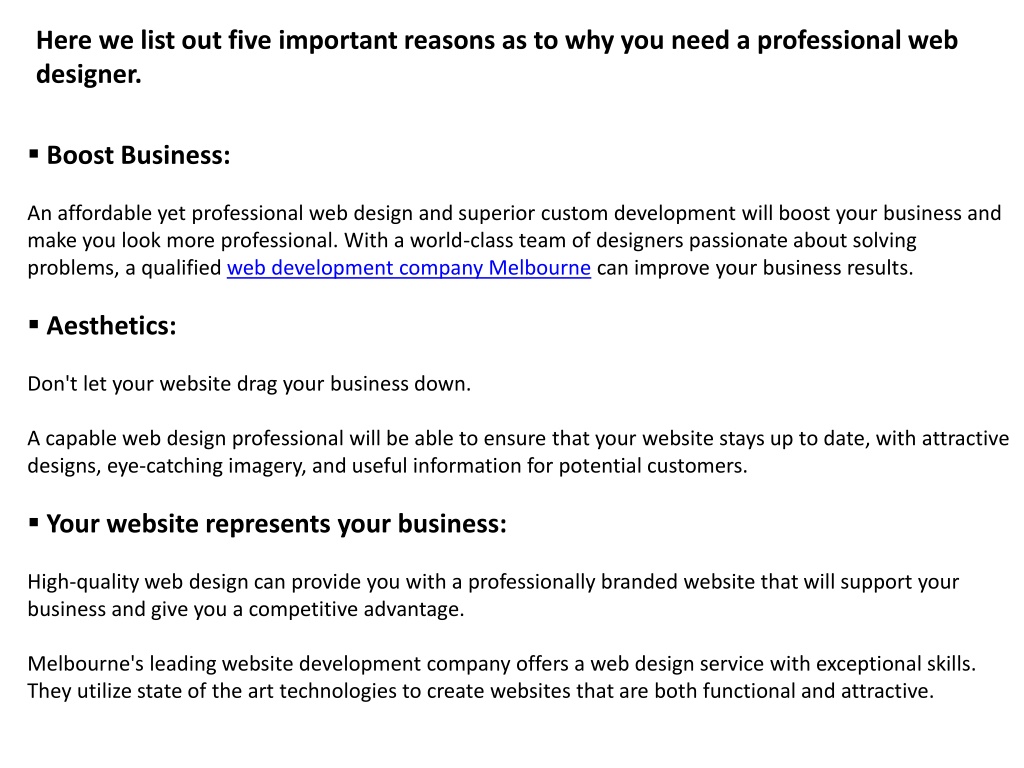This screenshot has width=1024, height=768.
Task: Click the paragraph starting An affordable yet professional
Action: 514,241
